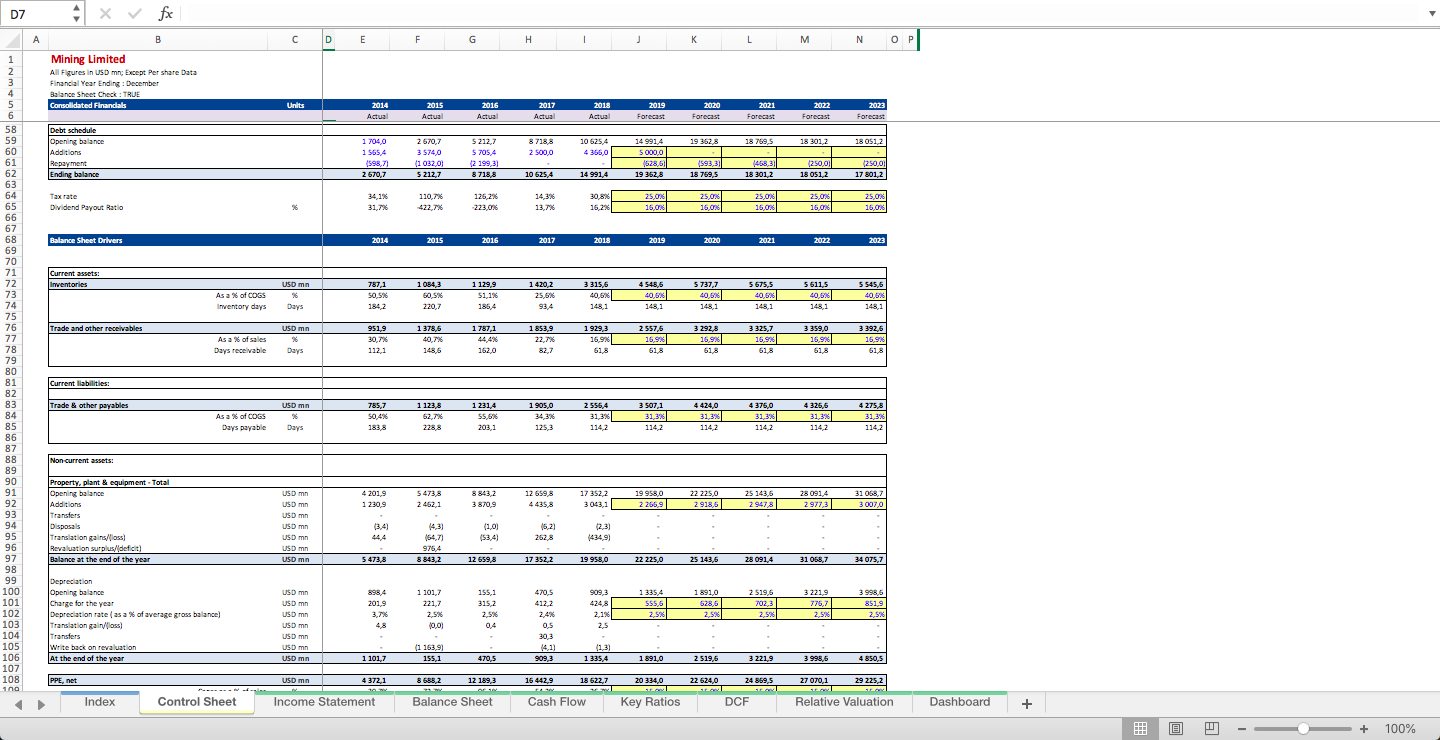Click the zoom slider handle

tap(1302, 729)
